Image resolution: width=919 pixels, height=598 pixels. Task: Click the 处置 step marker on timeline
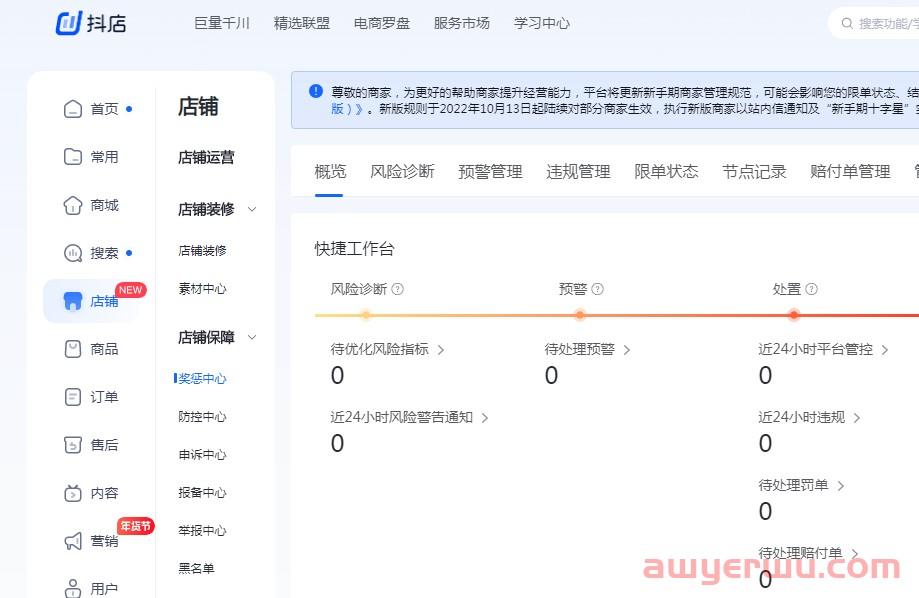tap(794, 315)
